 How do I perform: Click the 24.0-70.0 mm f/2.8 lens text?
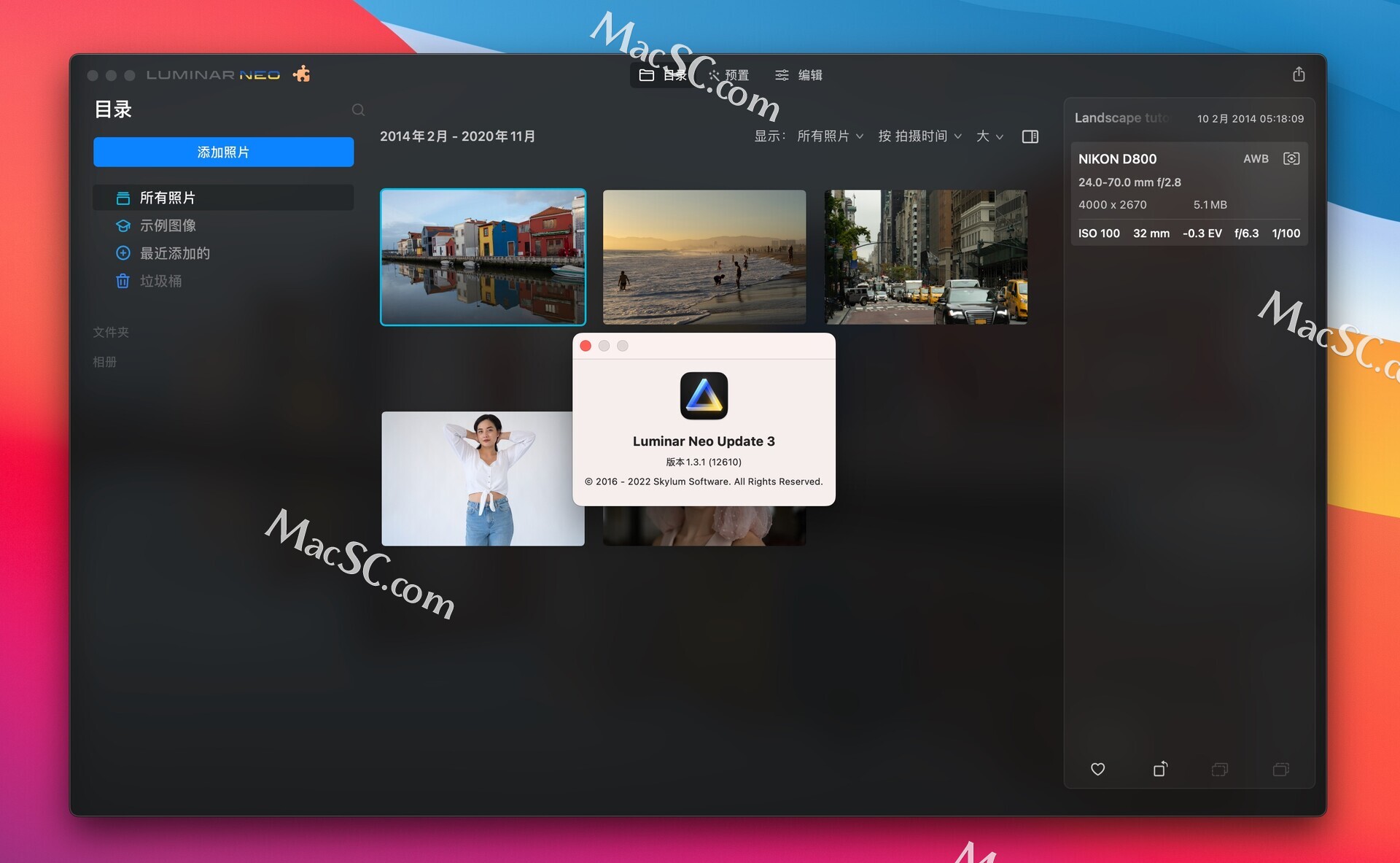point(1129,182)
